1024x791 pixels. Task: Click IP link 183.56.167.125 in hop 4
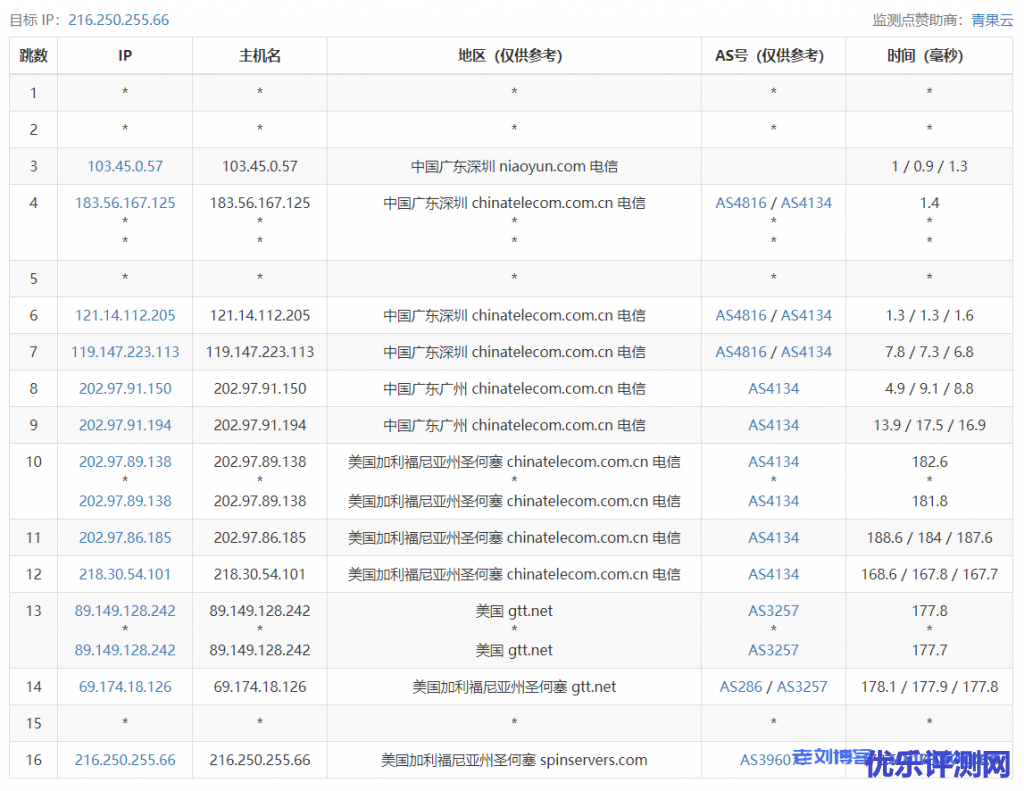click(125, 203)
